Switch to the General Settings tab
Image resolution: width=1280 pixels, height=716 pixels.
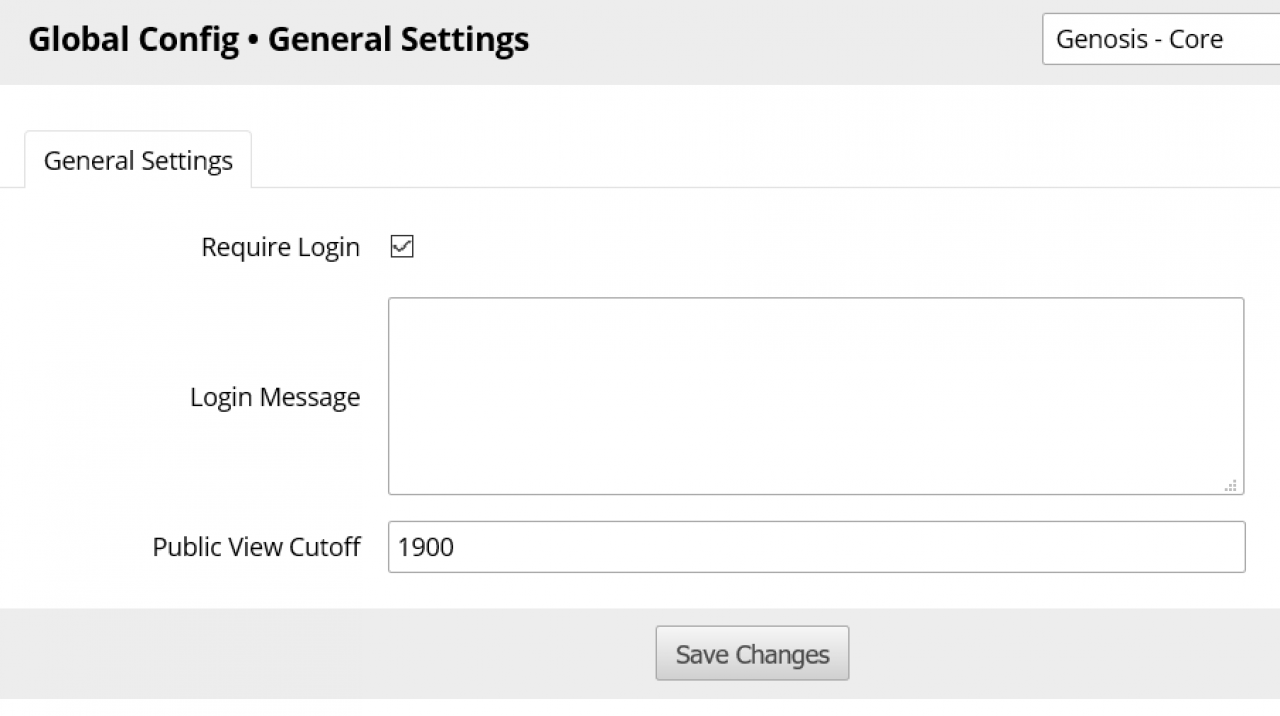(138, 161)
